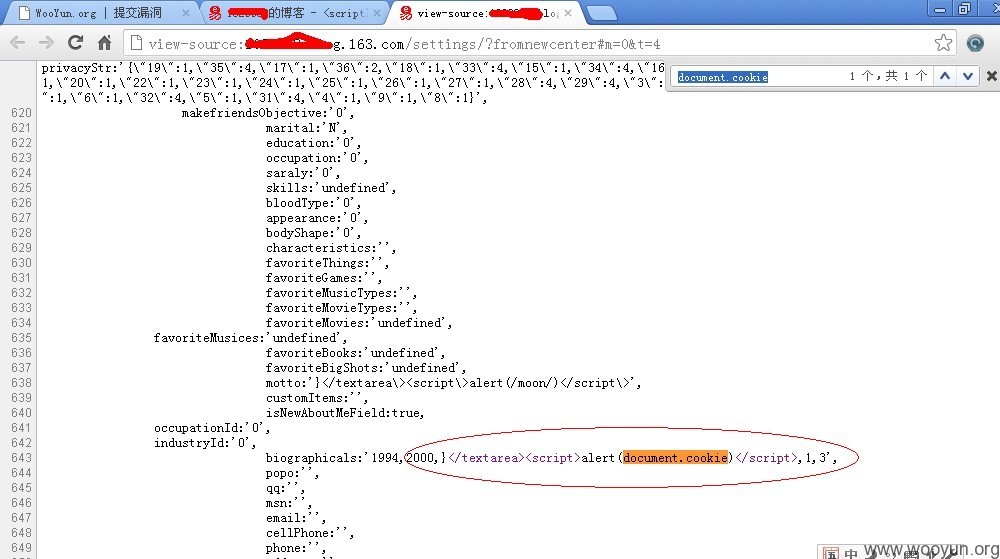Switch to the 博客 script tab
The height and width of the screenshot is (559, 1000).
[x=297, y=13]
